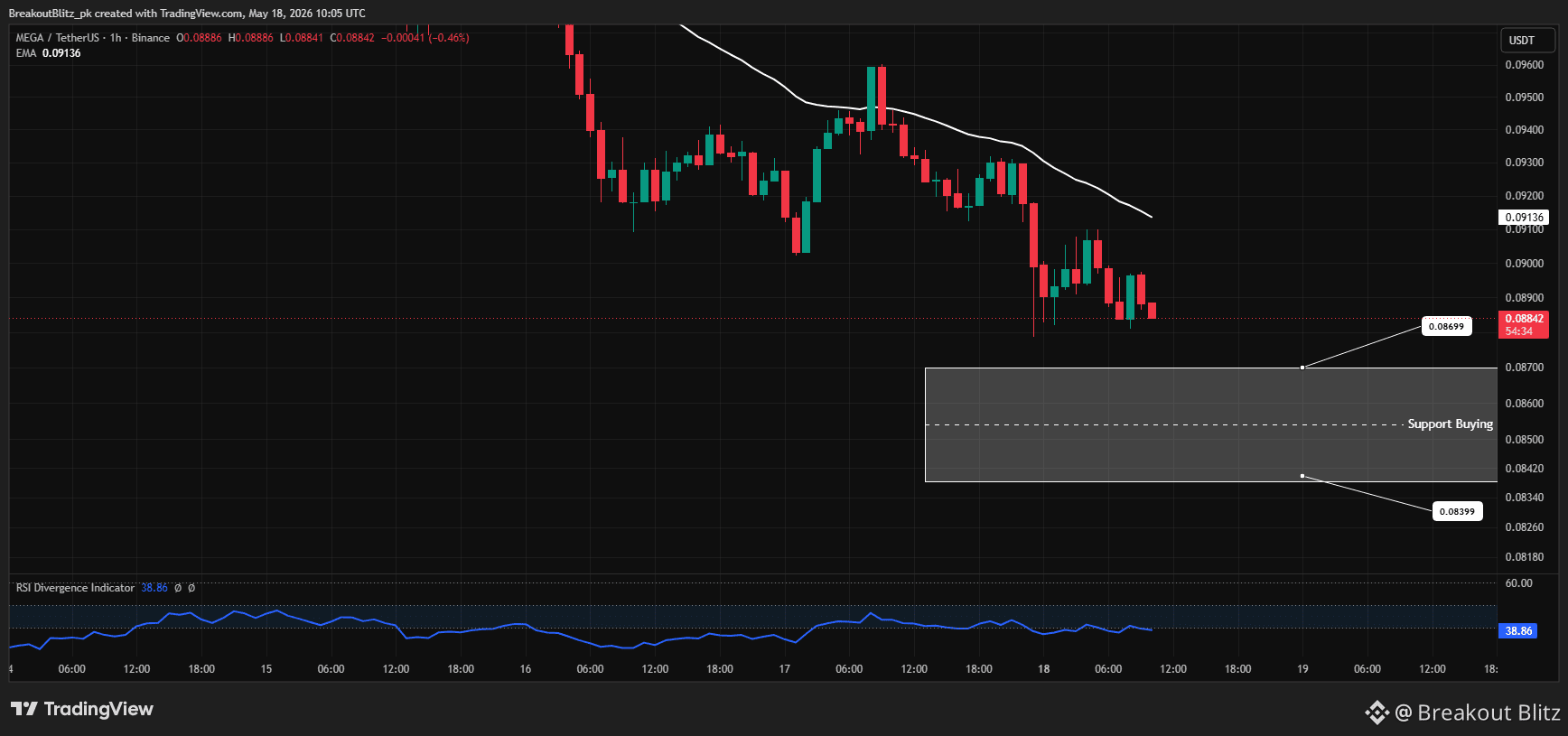Click the 0.09000 price axis label
1568x736 pixels.
[1524, 264]
